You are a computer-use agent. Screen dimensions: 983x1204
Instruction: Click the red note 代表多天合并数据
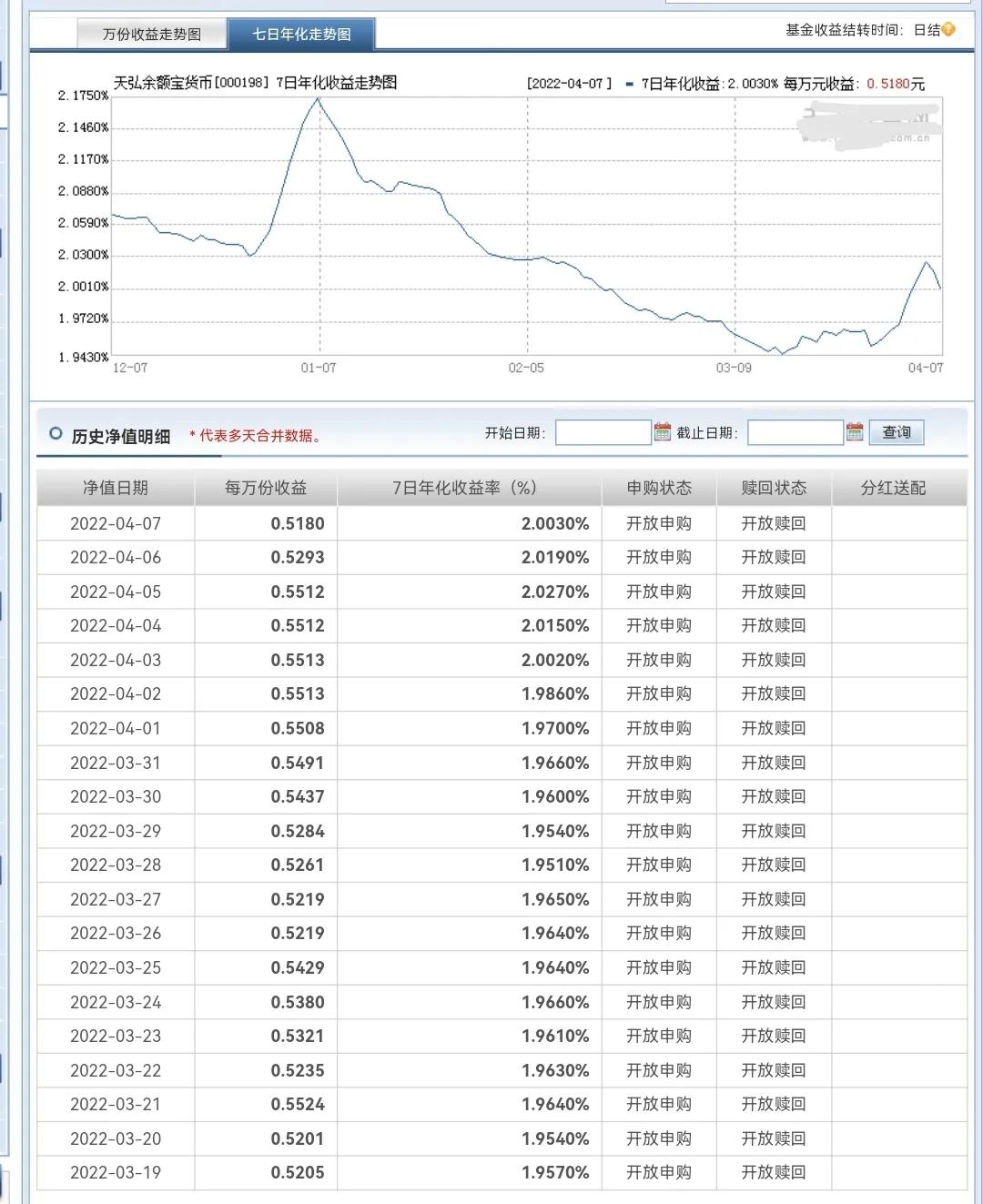tap(255, 434)
